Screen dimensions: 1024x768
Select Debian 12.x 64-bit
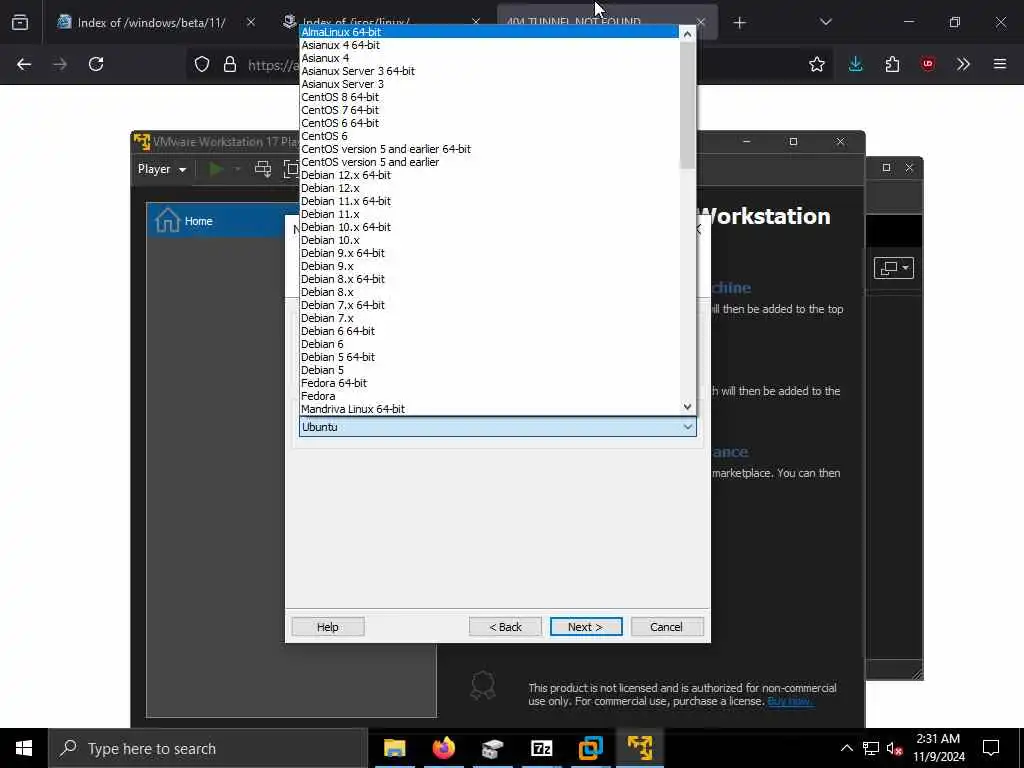[489, 175]
